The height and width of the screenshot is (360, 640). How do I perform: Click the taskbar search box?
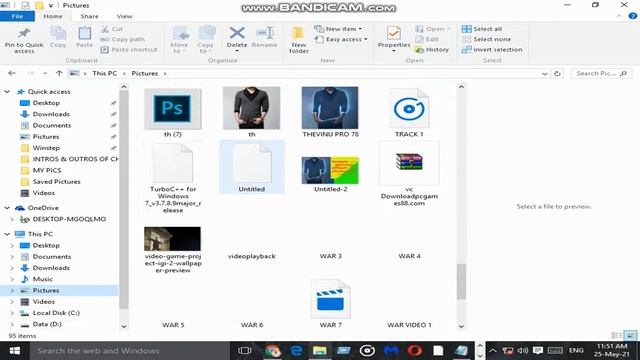pyautogui.click(x=129, y=351)
